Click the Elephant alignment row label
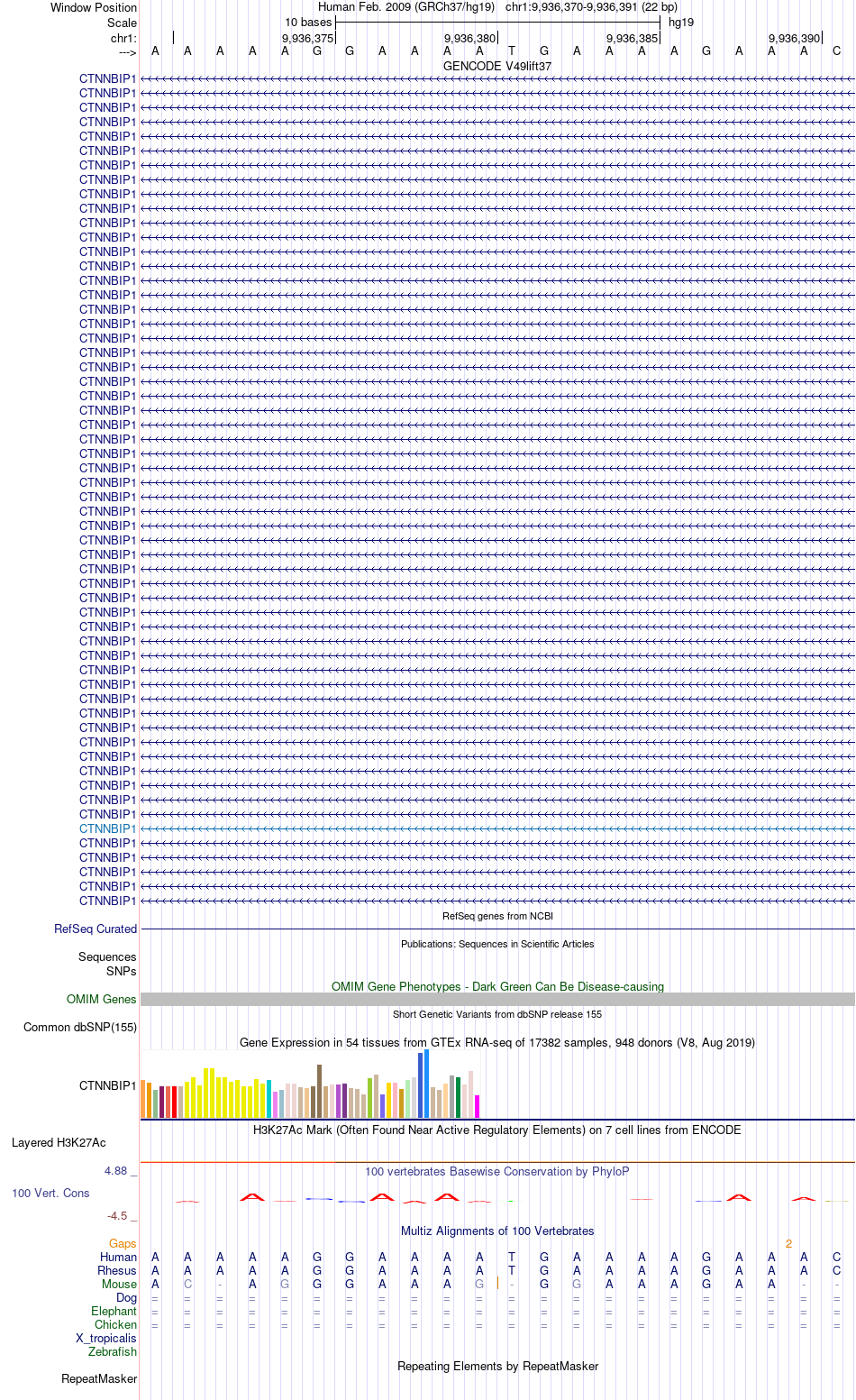 pos(114,1311)
